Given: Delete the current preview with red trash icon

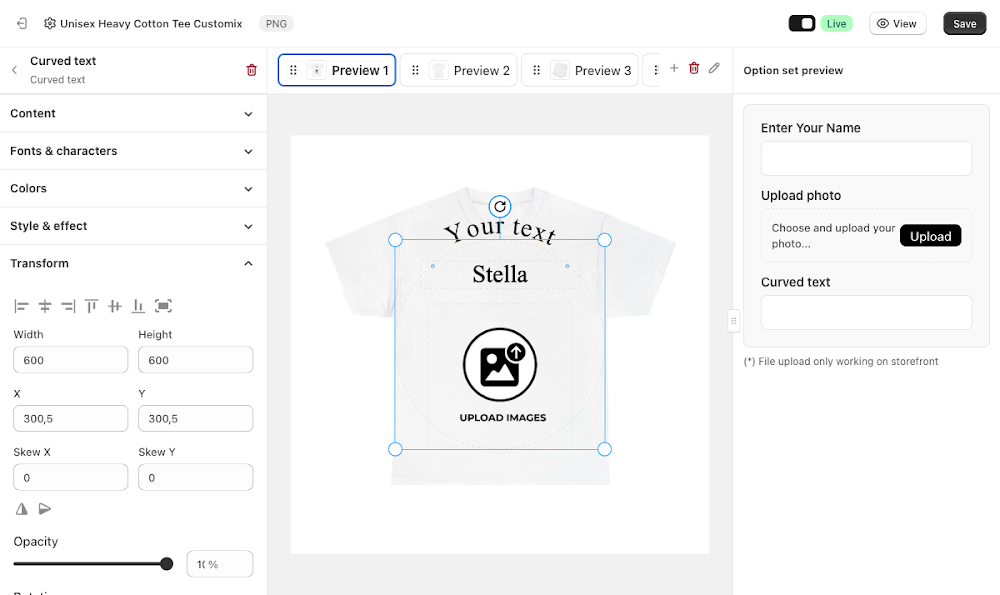Looking at the screenshot, I should pyautogui.click(x=694, y=68).
